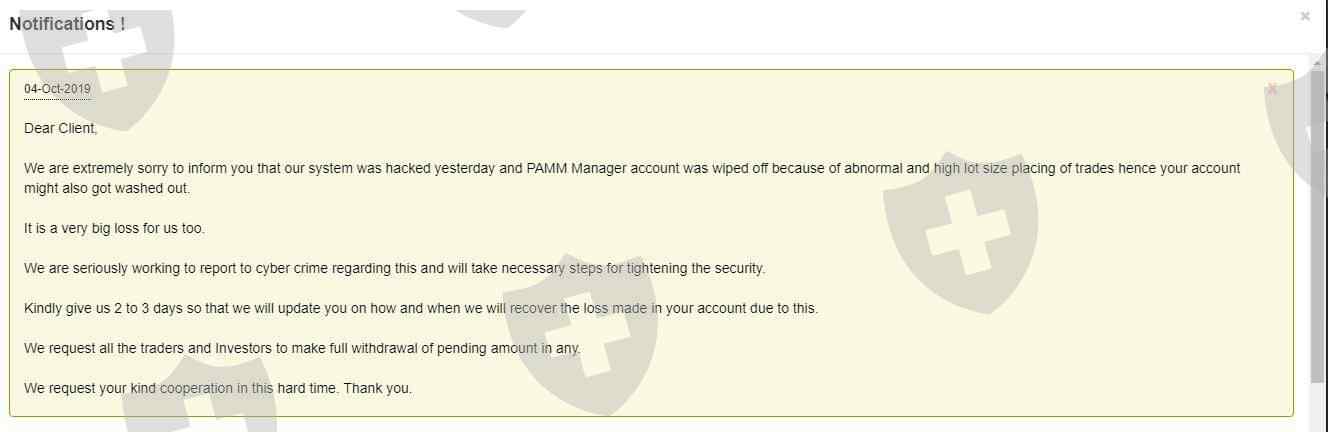Click the "kind cooperation" thank you line
The height and width of the screenshot is (432, 1328).
click(217, 388)
